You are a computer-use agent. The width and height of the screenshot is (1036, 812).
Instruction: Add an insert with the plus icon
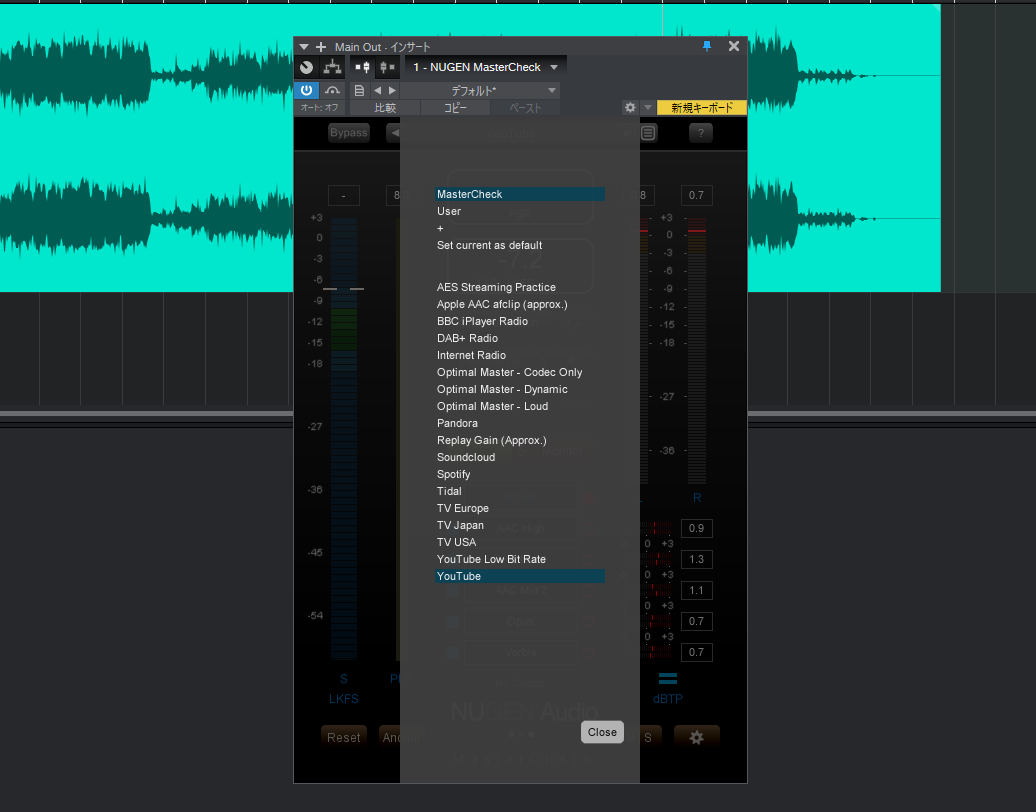click(321, 47)
